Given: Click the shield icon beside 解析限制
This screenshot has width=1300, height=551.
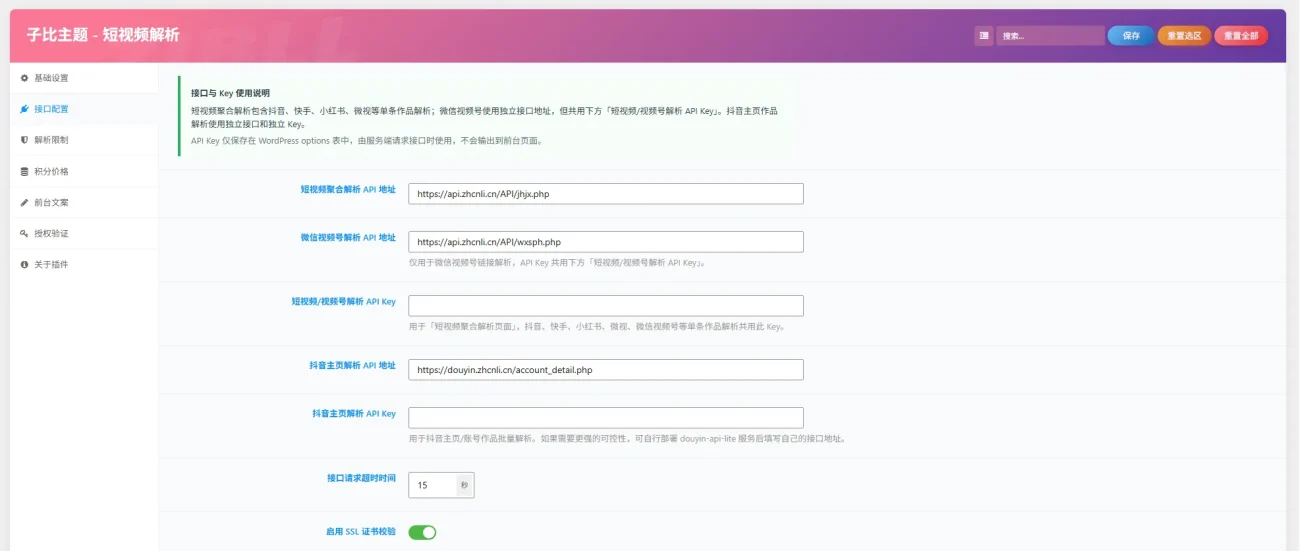Looking at the screenshot, I should 24,140.
